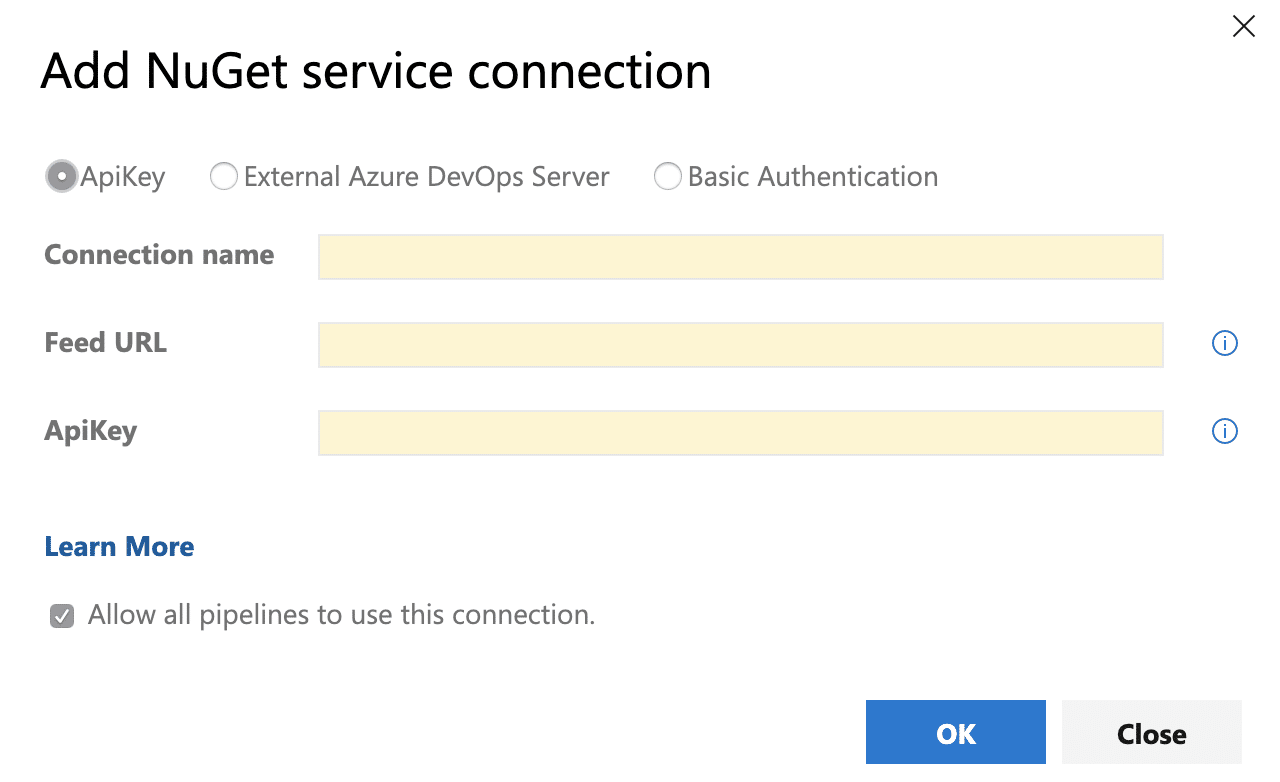Image resolution: width=1280 pixels, height=782 pixels.
Task: Select the External Azure DevOps Server radio circle
Action: click(x=224, y=177)
